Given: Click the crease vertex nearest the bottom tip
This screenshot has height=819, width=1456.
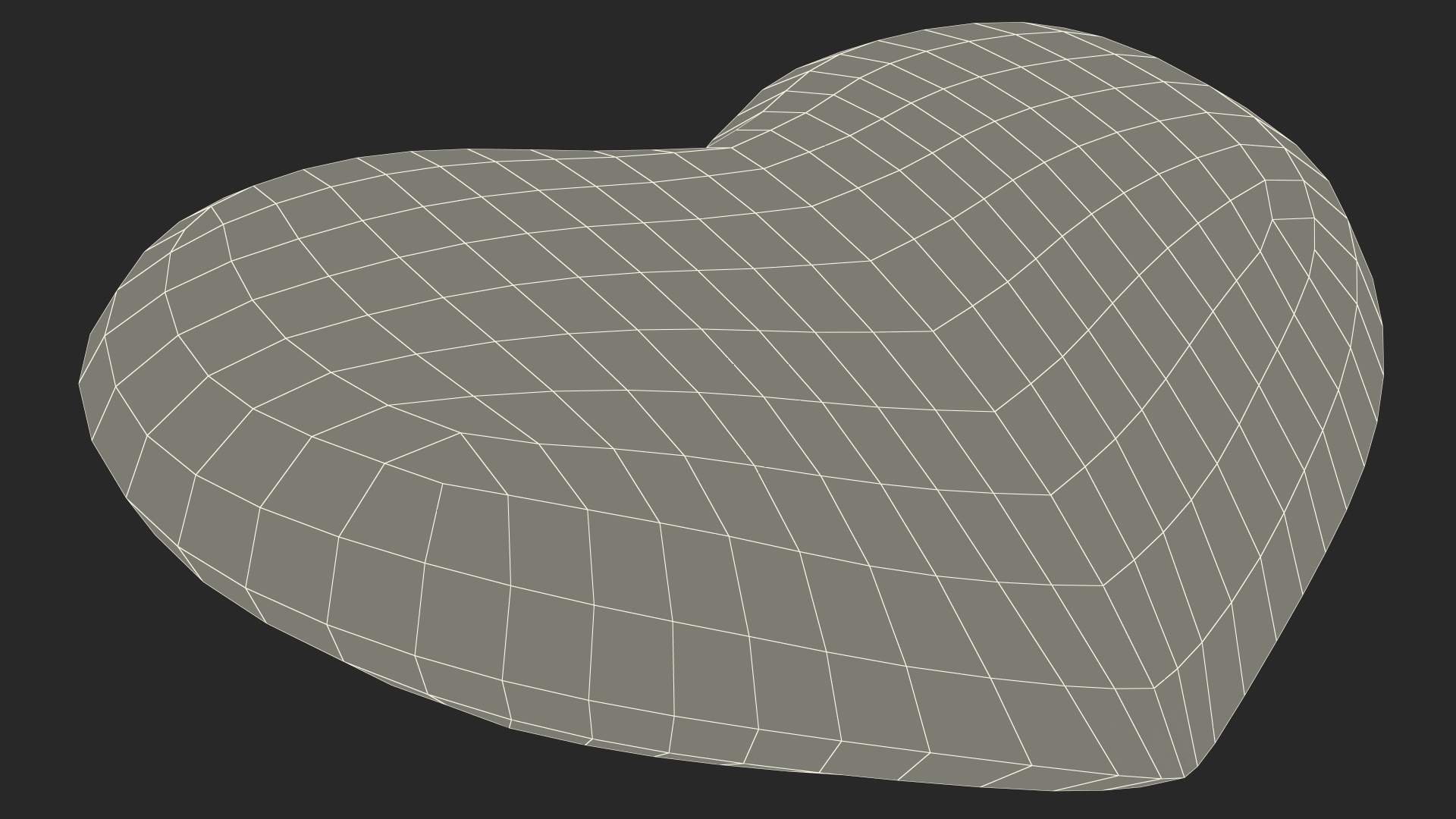Looking at the screenshot, I should tap(1153, 688).
